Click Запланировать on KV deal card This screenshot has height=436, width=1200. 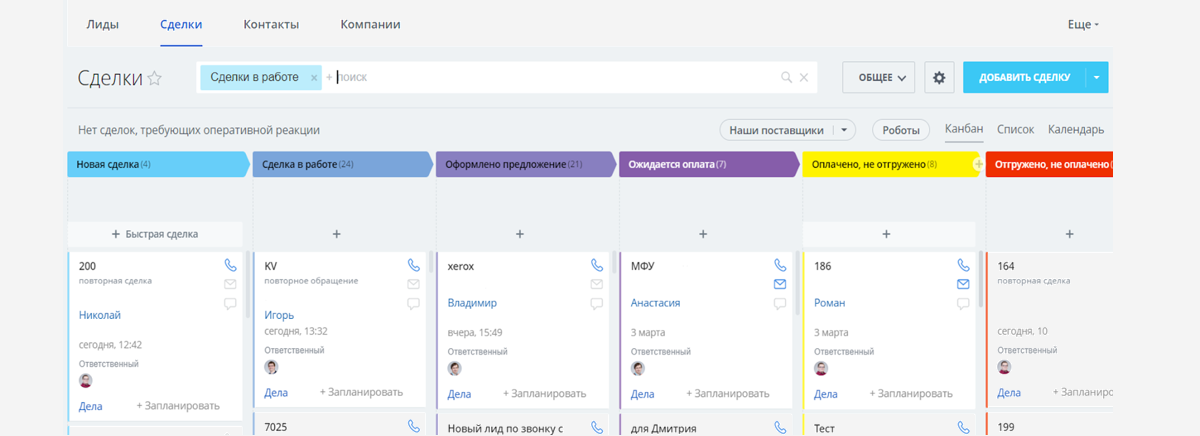[361, 393]
